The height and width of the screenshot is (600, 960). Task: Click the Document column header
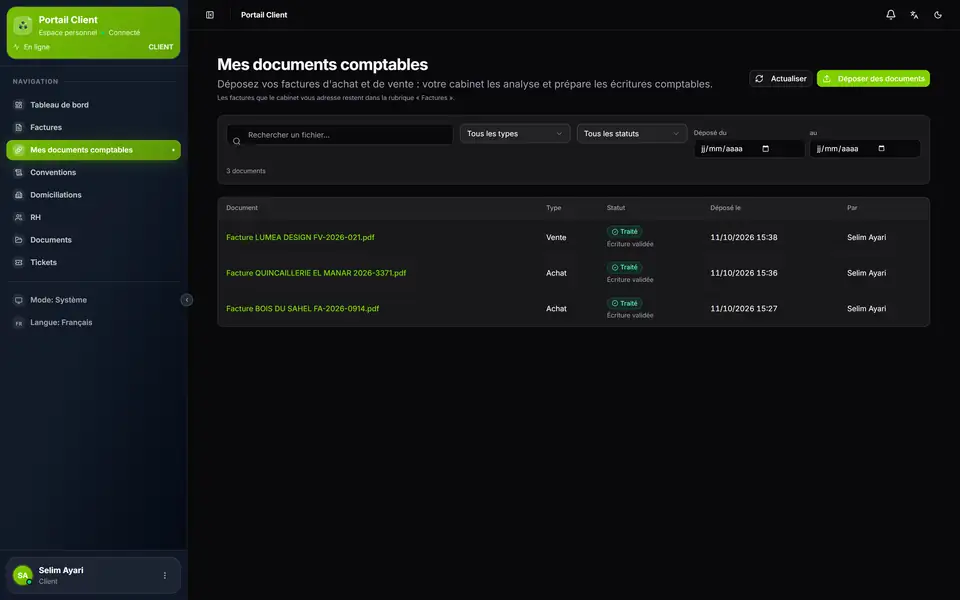[x=242, y=208]
